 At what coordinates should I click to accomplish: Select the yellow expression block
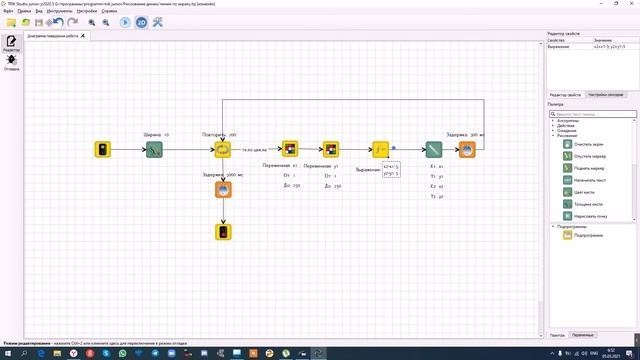click(380, 149)
